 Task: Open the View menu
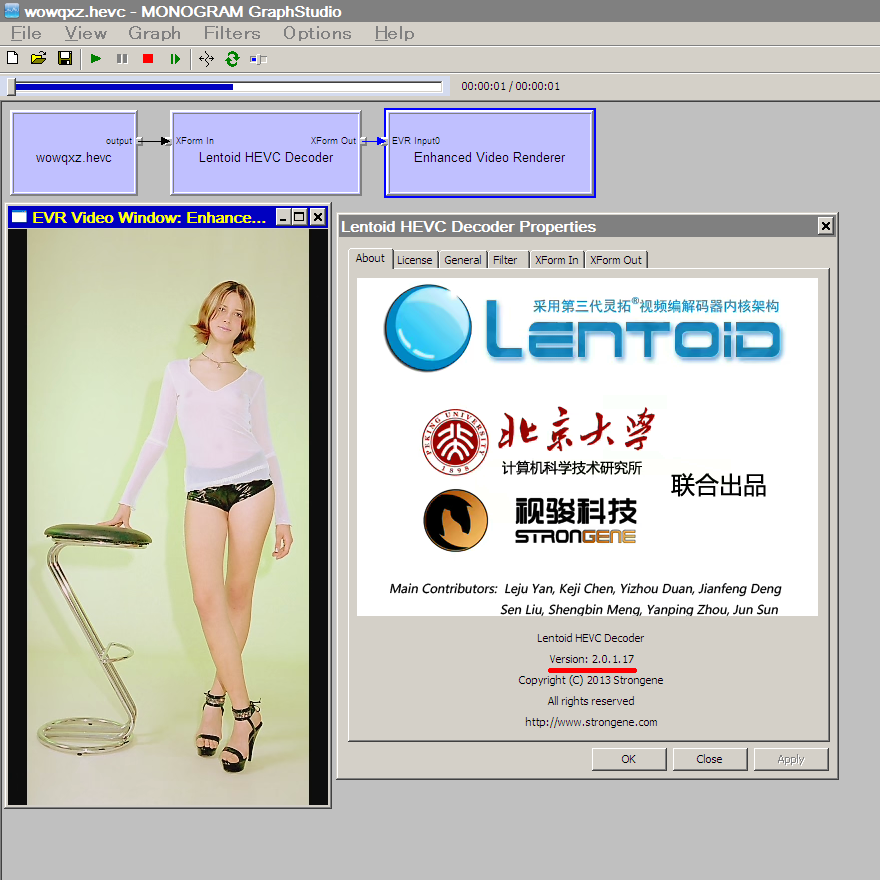tap(85, 33)
